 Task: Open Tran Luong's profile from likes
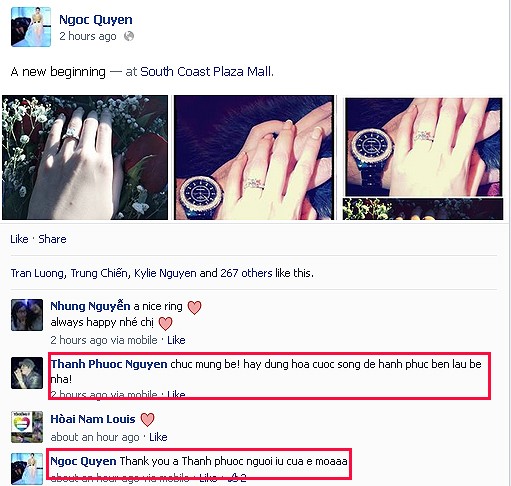tap(37, 273)
